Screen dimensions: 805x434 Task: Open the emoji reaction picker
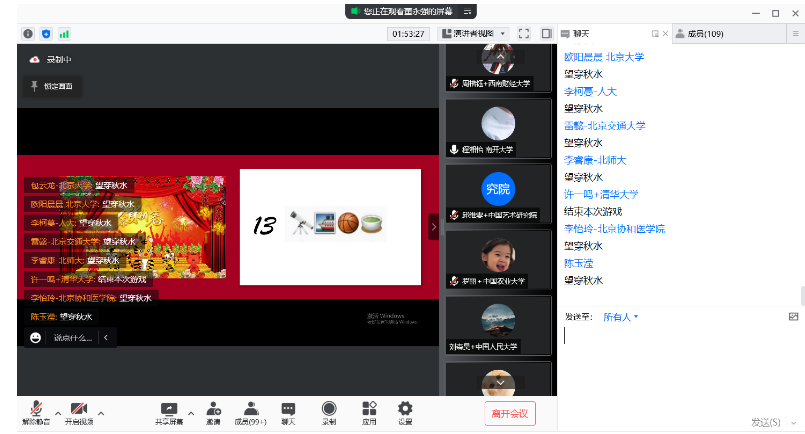click(35, 337)
